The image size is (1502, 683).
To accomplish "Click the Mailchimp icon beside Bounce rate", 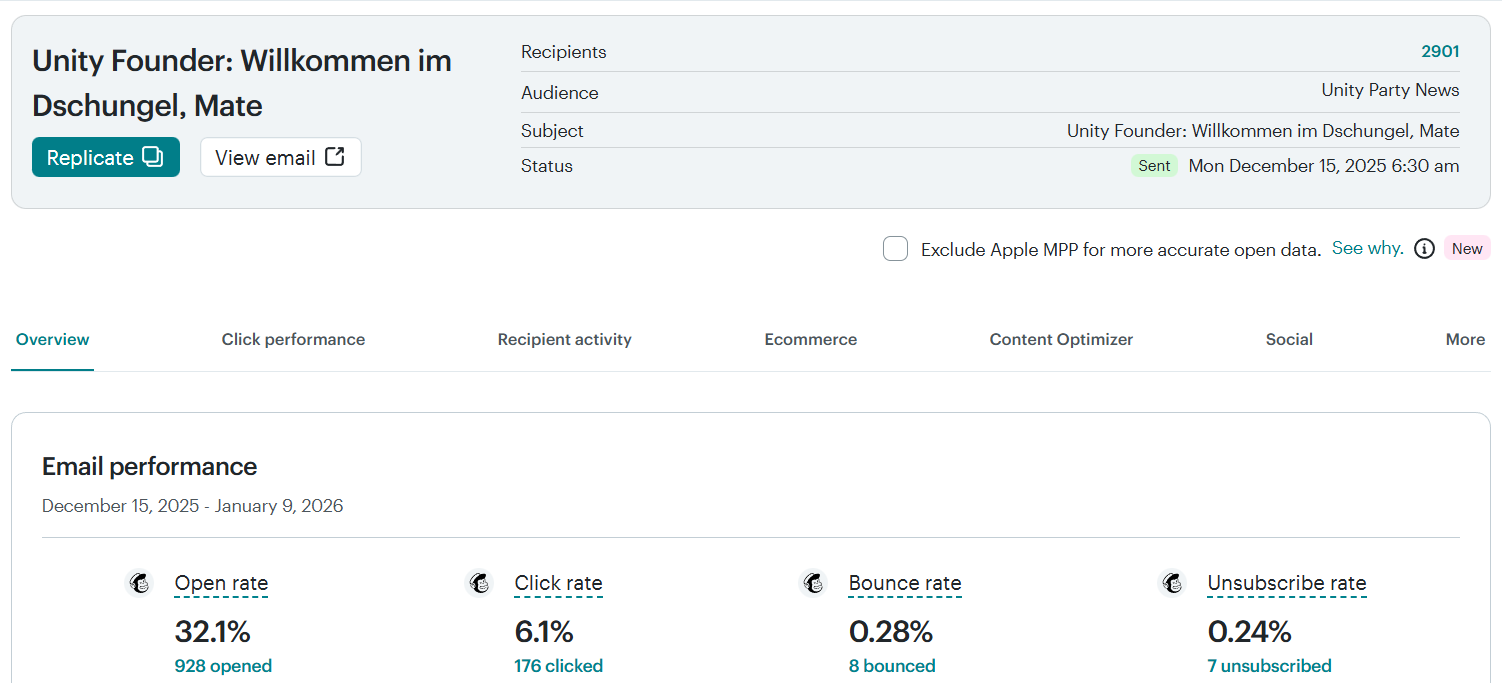I will tap(814, 583).
